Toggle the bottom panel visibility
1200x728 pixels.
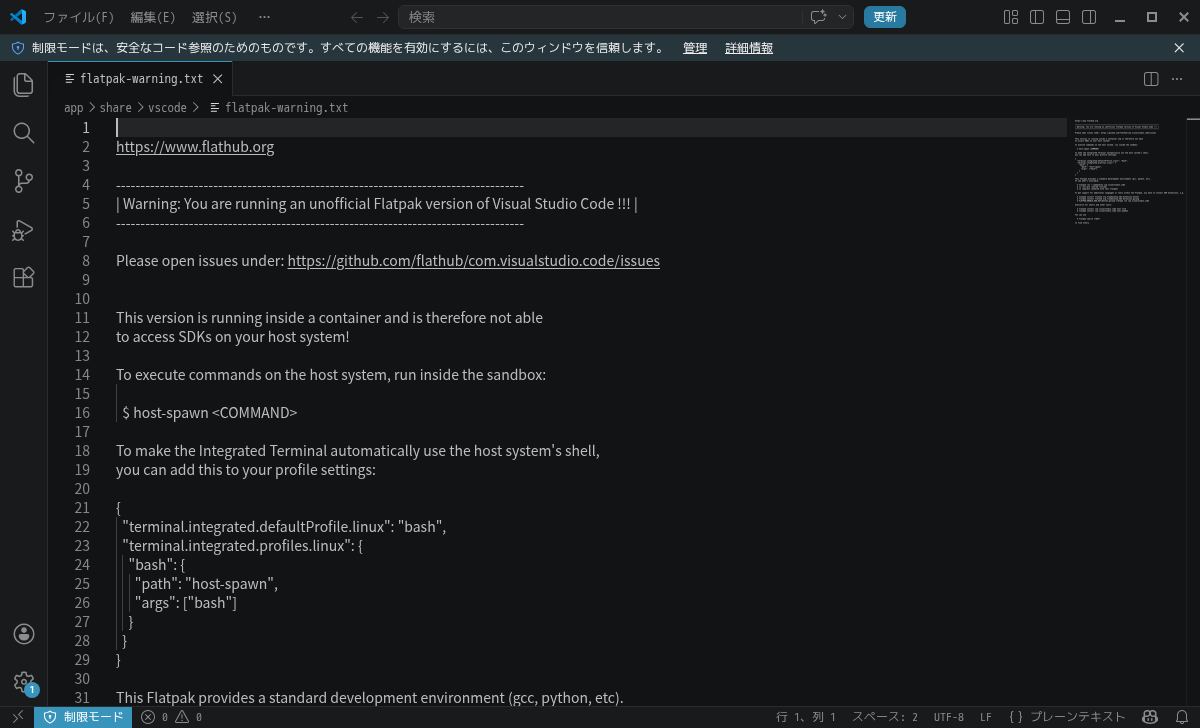coord(1063,17)
